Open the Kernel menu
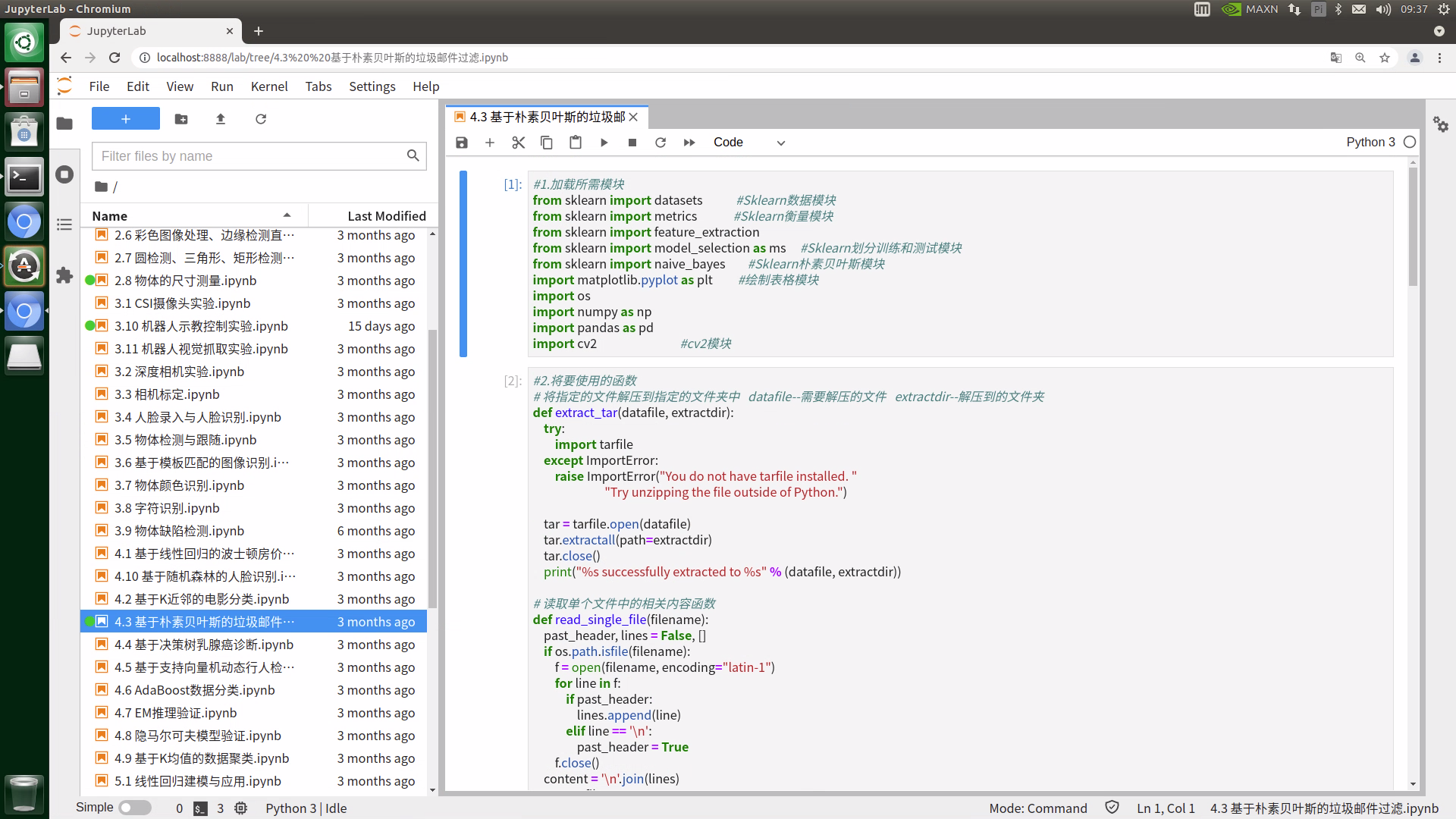The image size is (1456, 819). [269, 86]
